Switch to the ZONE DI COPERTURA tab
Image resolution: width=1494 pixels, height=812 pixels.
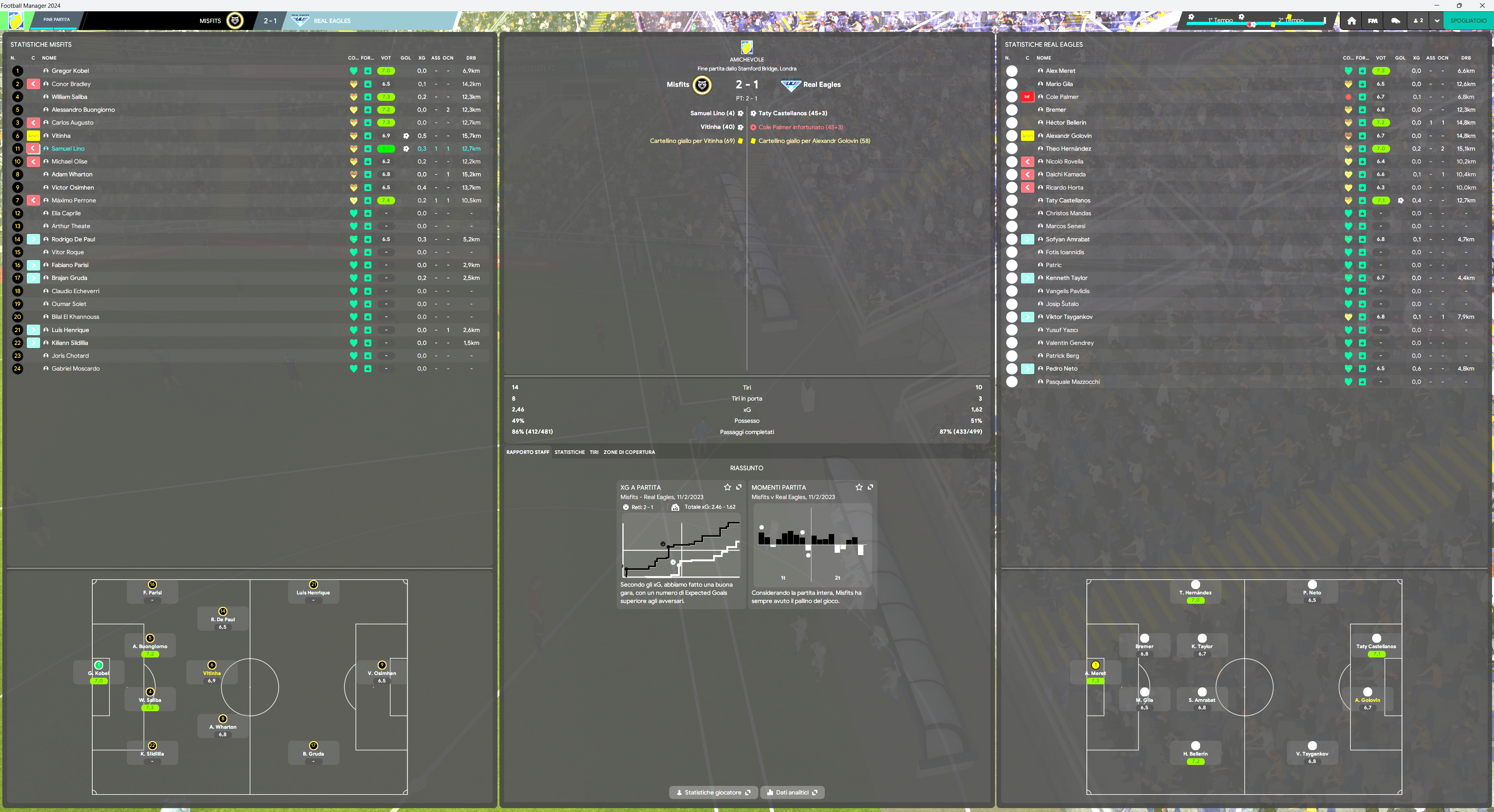coord(629,452)
